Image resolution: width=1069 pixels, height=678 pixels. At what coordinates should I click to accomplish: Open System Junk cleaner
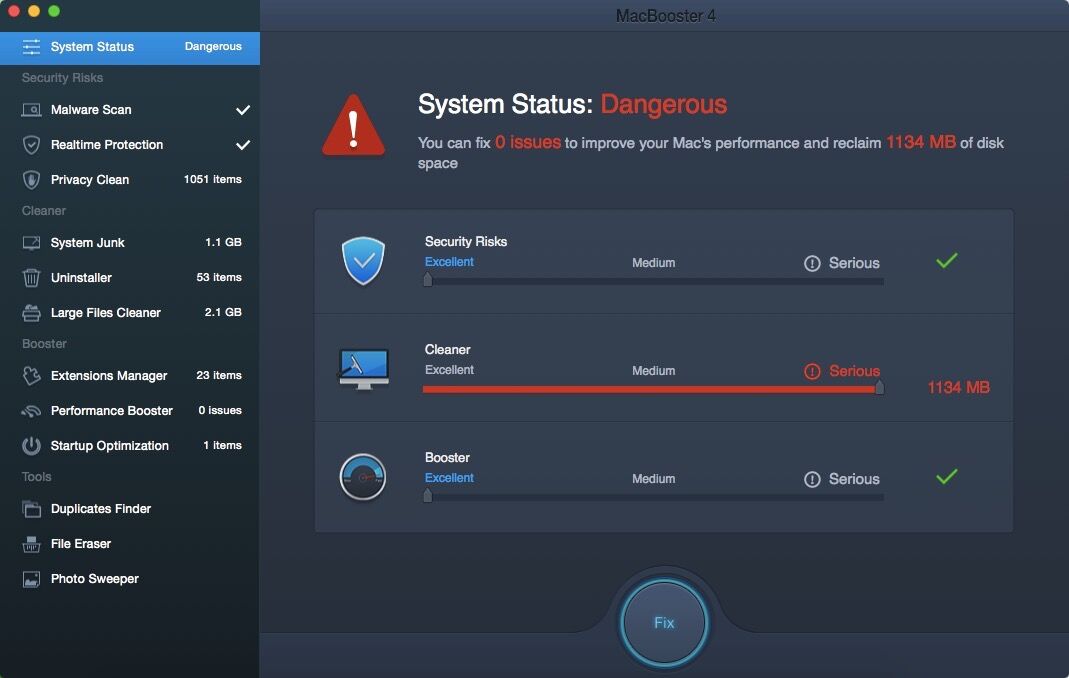(x=130, y=243)
